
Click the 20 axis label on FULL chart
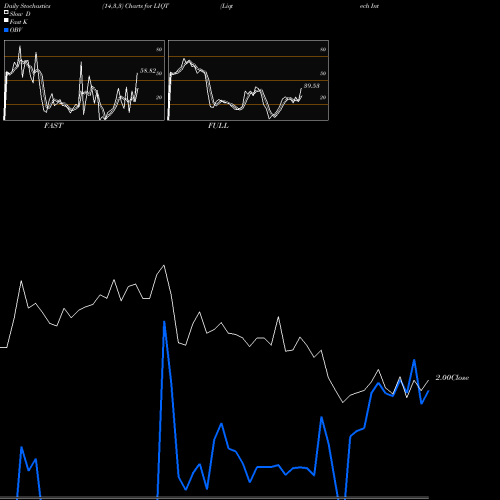point(323,97)
